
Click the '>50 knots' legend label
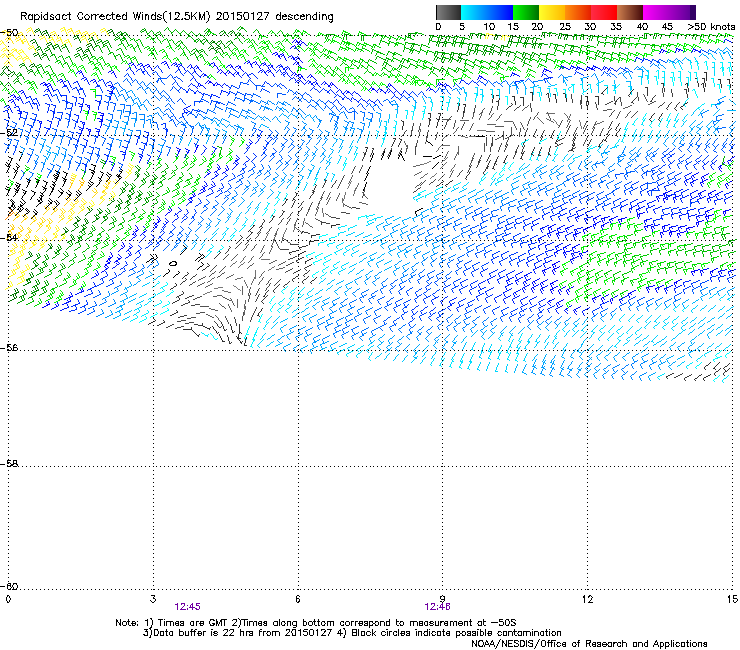pos(711,26)
